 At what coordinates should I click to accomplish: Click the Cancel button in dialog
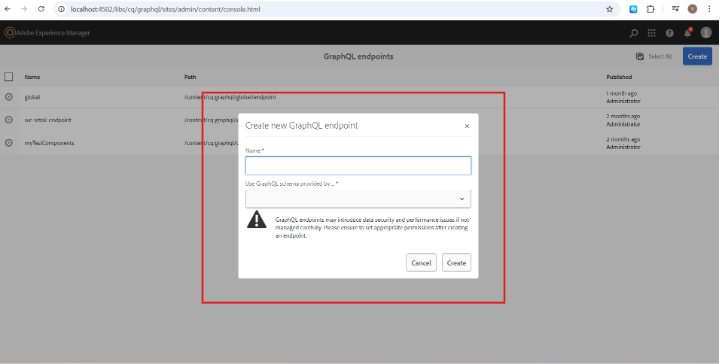421,263
